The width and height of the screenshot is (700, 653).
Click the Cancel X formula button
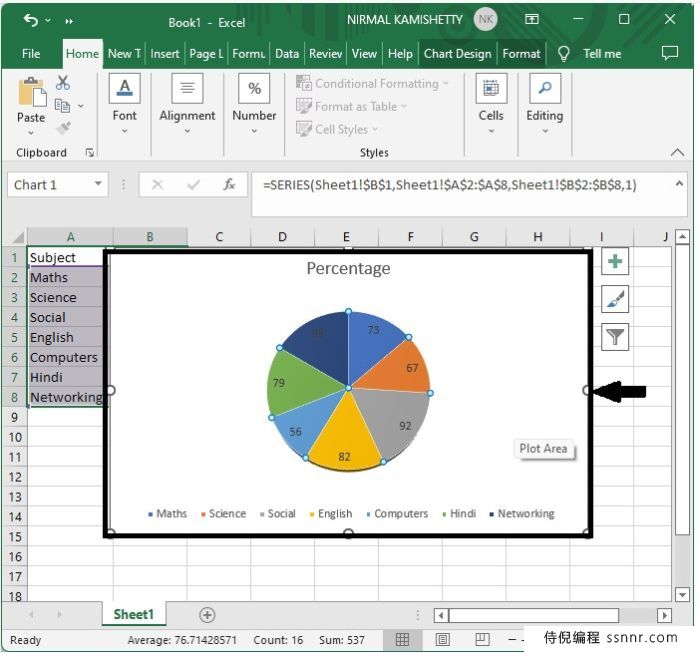click(157, 184)
